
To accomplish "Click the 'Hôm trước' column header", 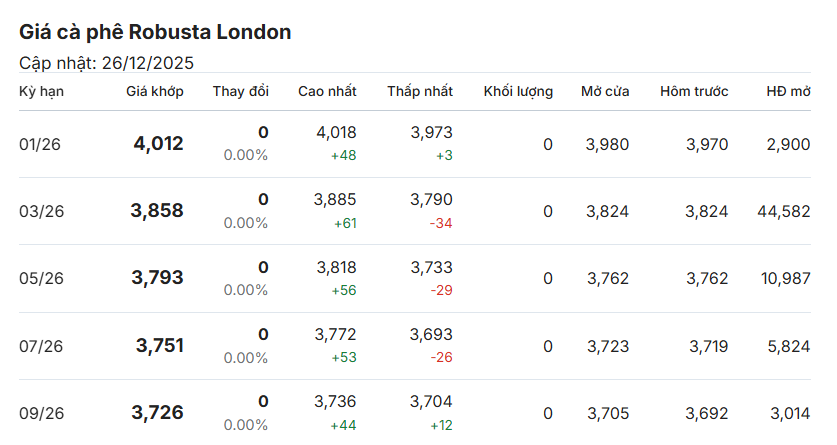I will pos(694,91).
